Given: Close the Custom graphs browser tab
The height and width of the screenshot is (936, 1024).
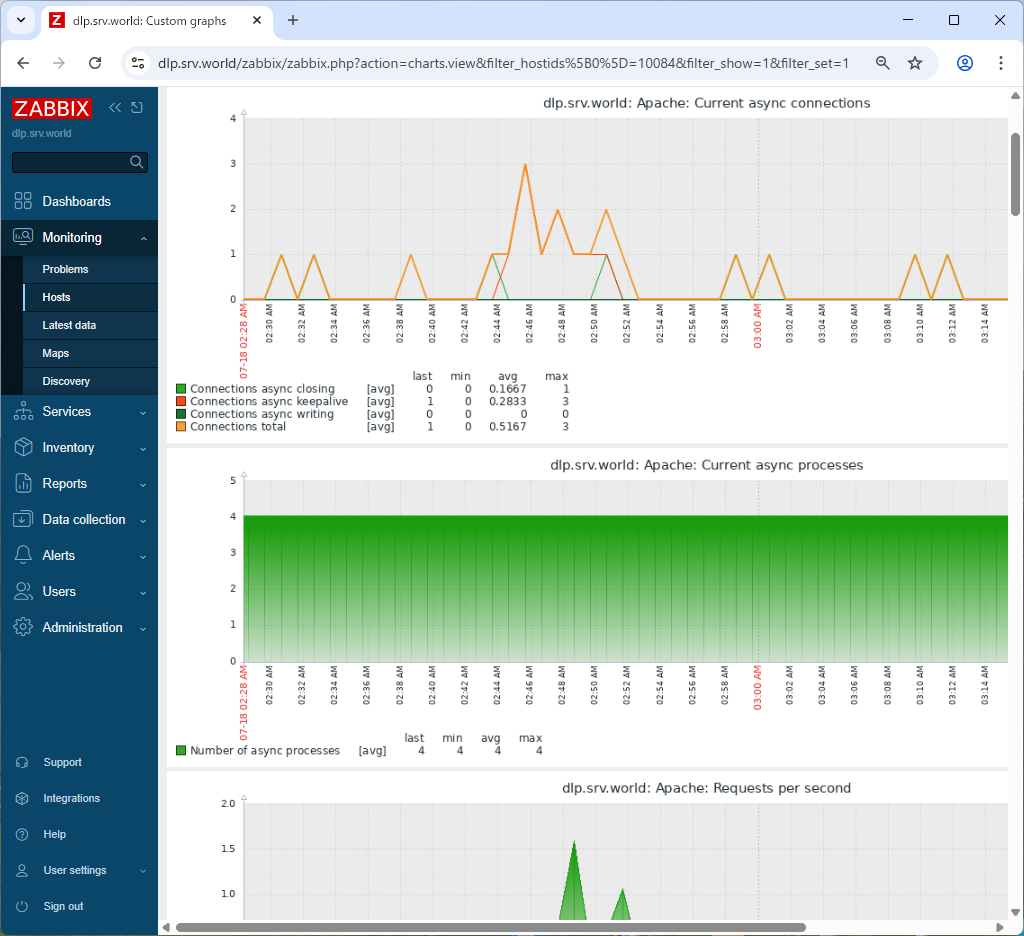Looking at the screenshot, I should (x=257, y=20).
